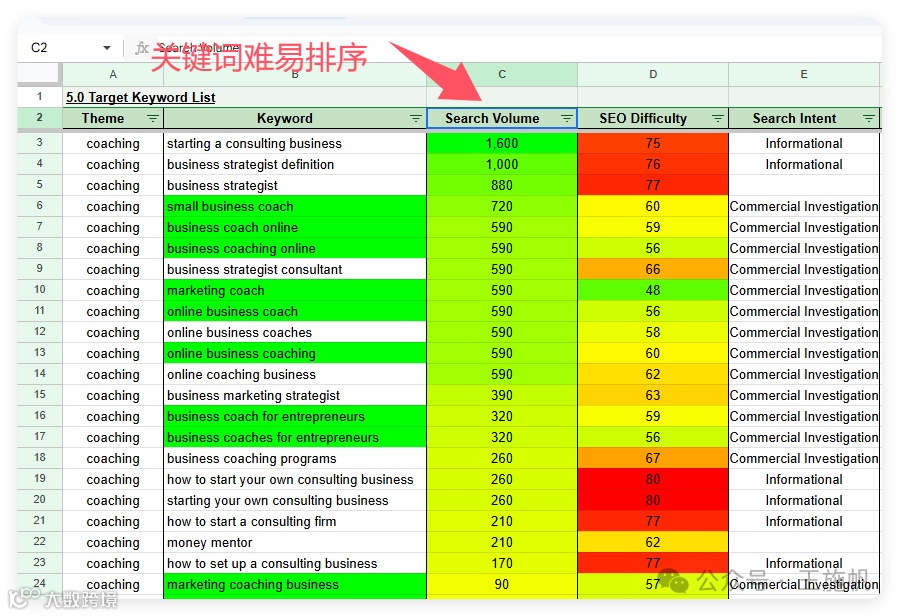Select row 1 header

(40, 97)
